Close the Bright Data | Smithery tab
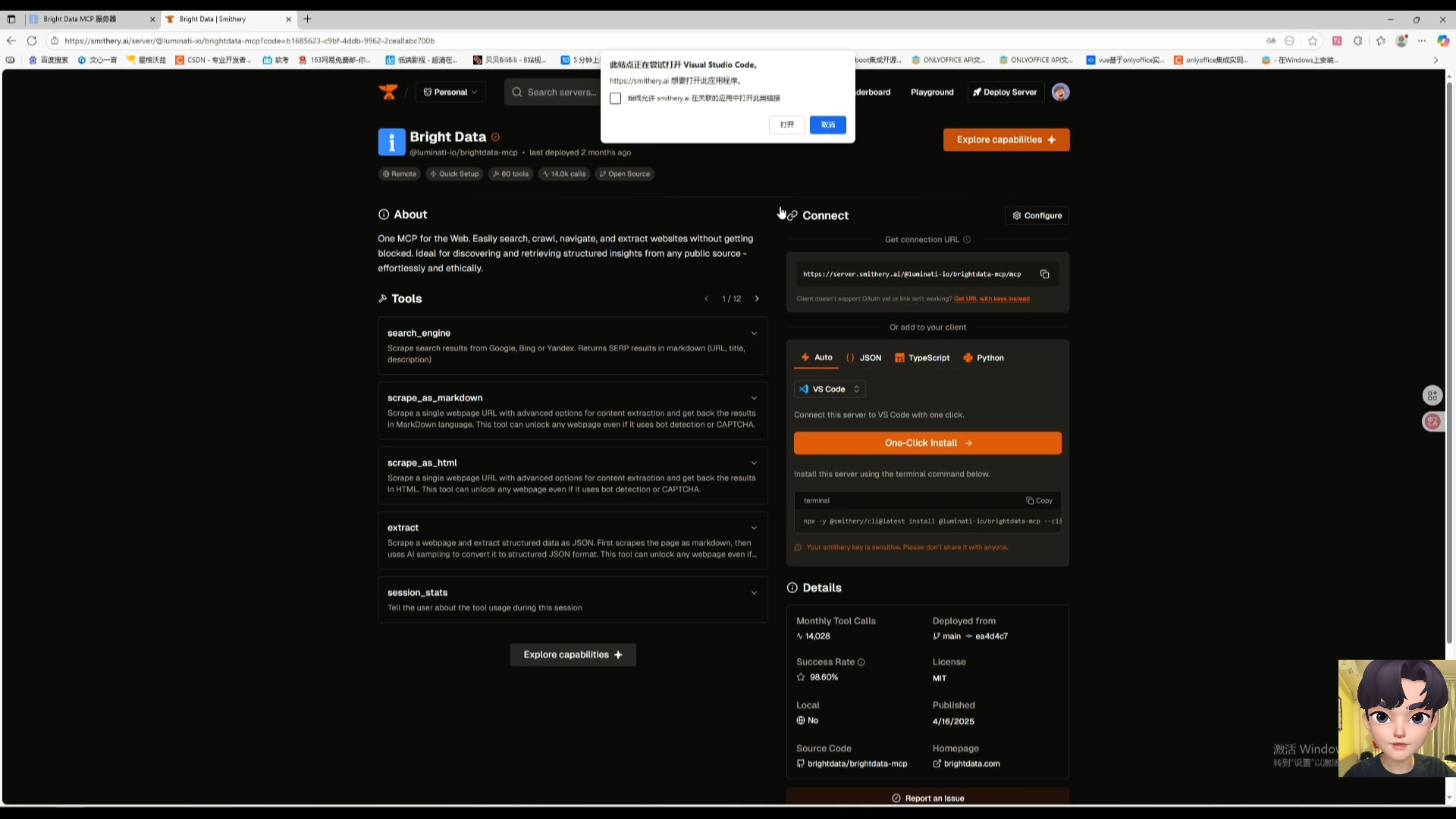Image resolution: width=1456 pixels, height=819 pixels. (x=288, y=19)
